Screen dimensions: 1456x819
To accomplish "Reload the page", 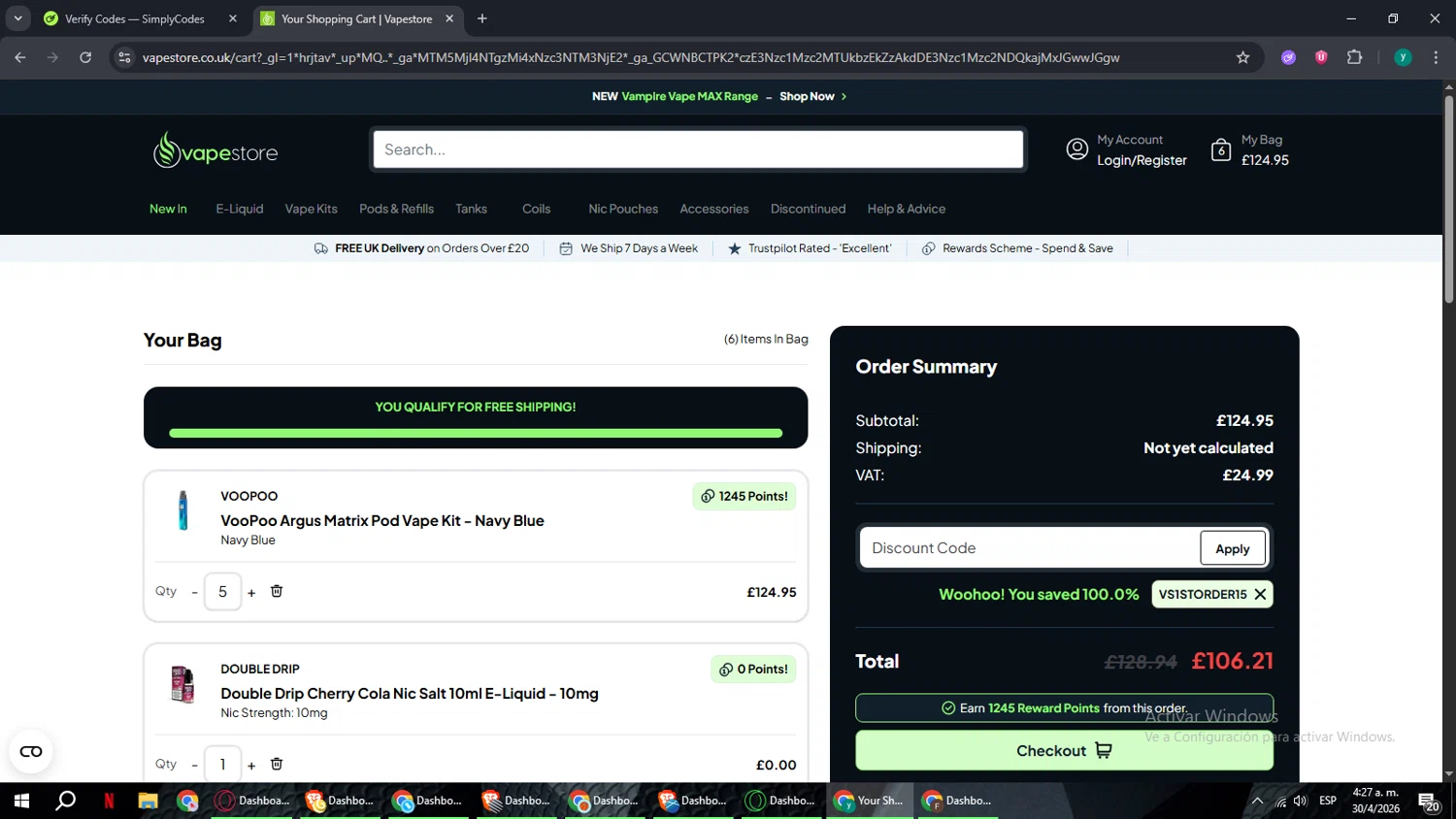I will coord(85,57).
